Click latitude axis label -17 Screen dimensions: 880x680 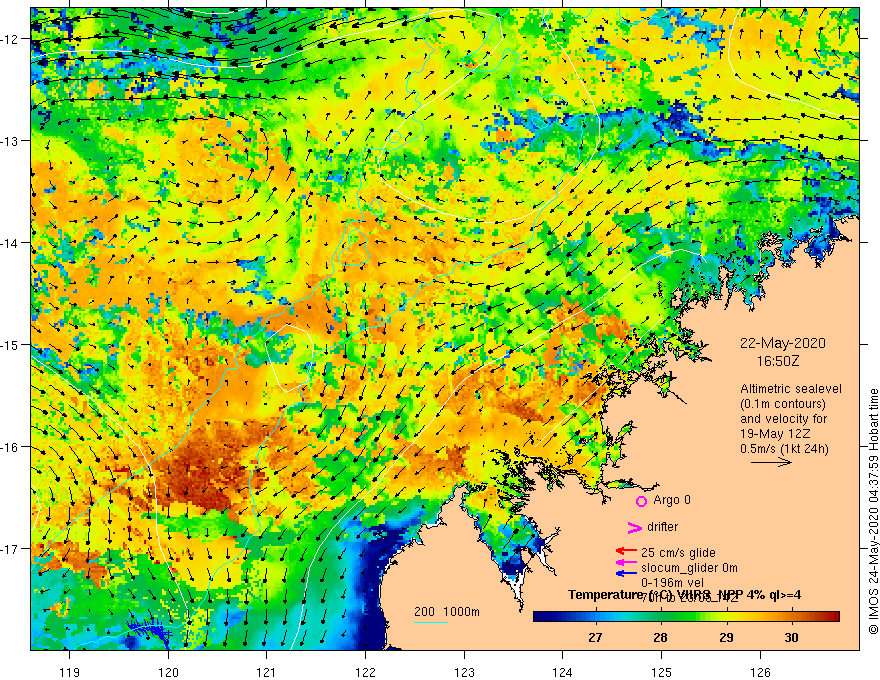point(11,548)
